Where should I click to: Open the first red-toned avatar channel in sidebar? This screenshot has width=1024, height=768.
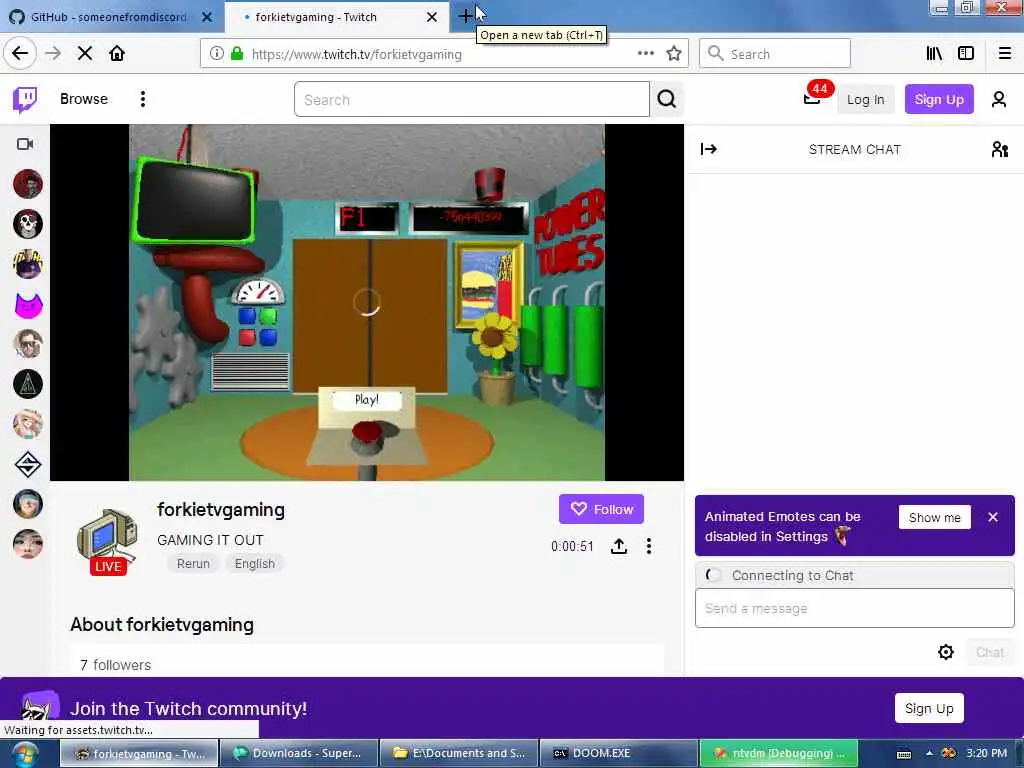[x=27, y=184]
